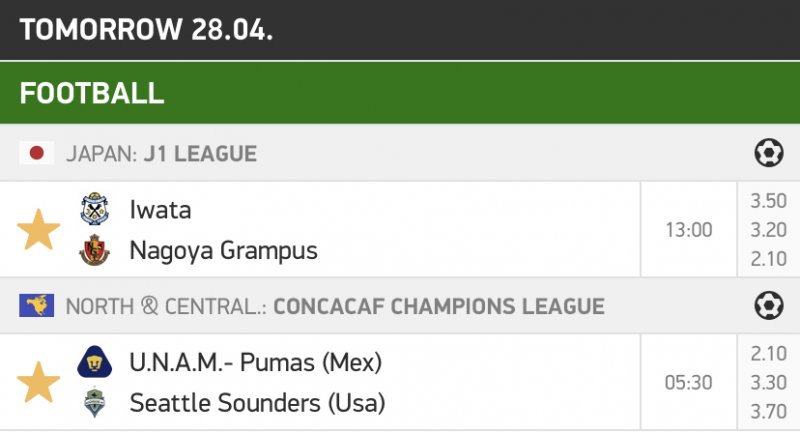800x433 pixels.
Task: Click the soccer ball icon in CONCACAF Champions League row
Action: coord(768,305)
